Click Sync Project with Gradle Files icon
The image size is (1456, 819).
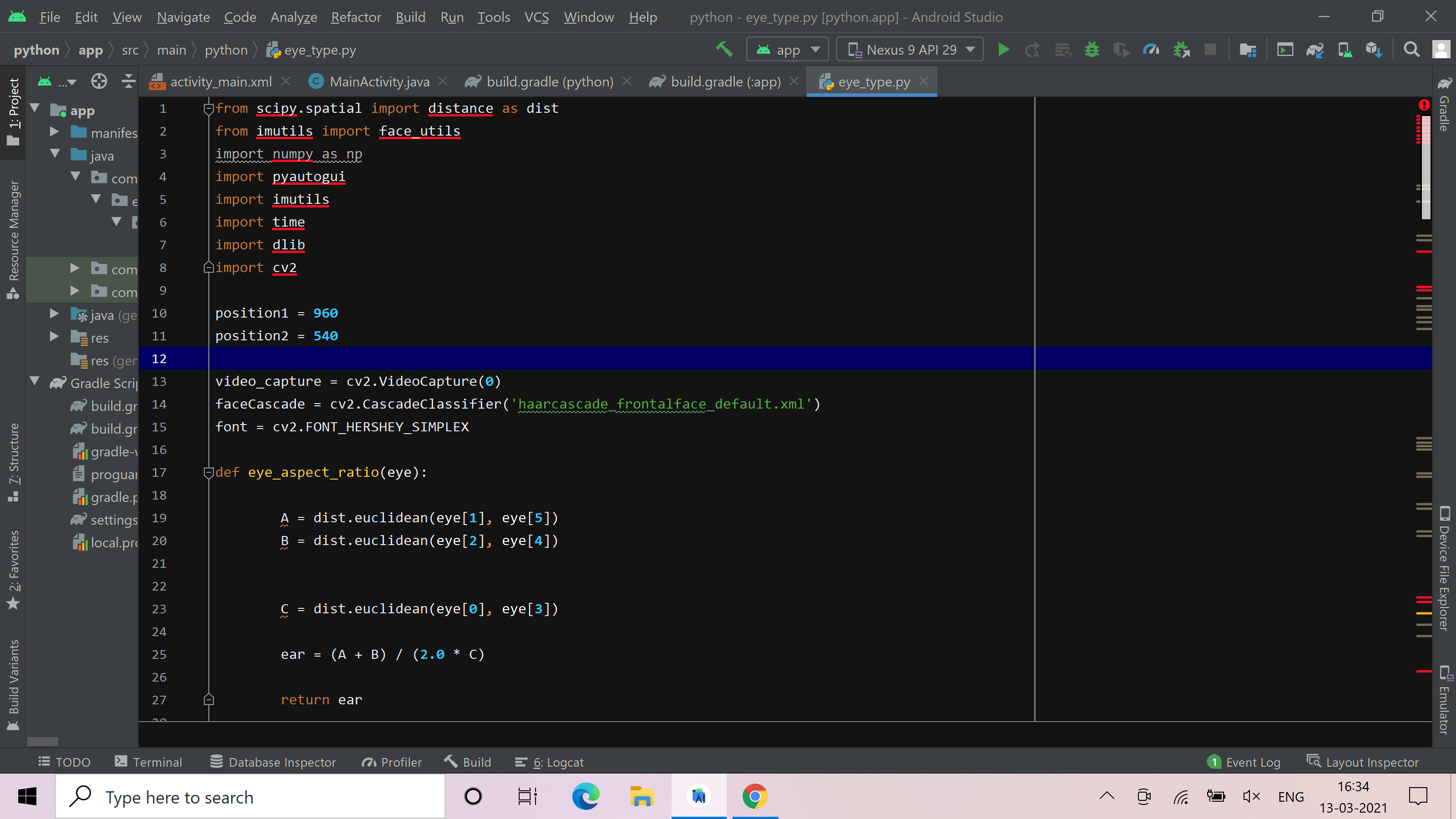[1314, 50]
